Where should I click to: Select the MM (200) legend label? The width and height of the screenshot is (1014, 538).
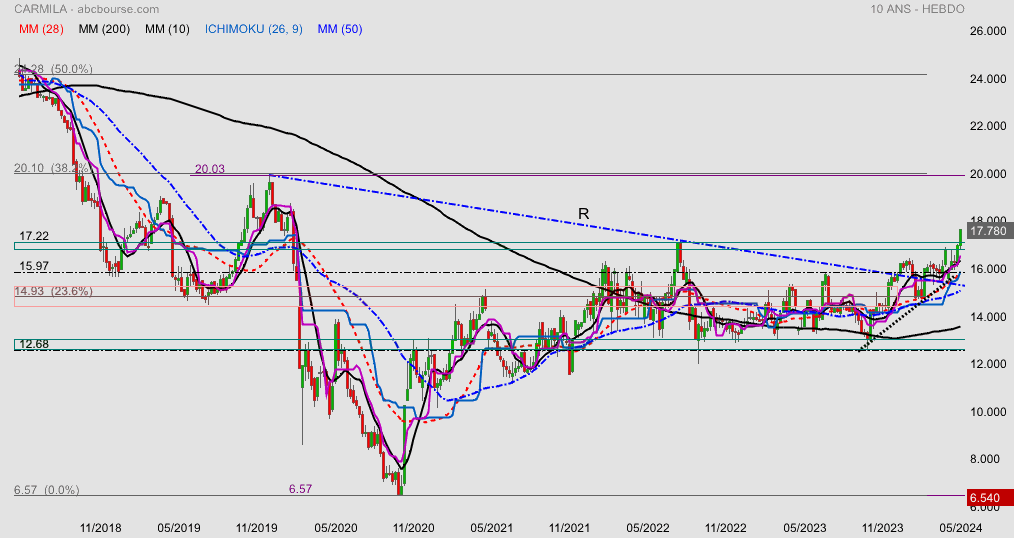[104, 29]
